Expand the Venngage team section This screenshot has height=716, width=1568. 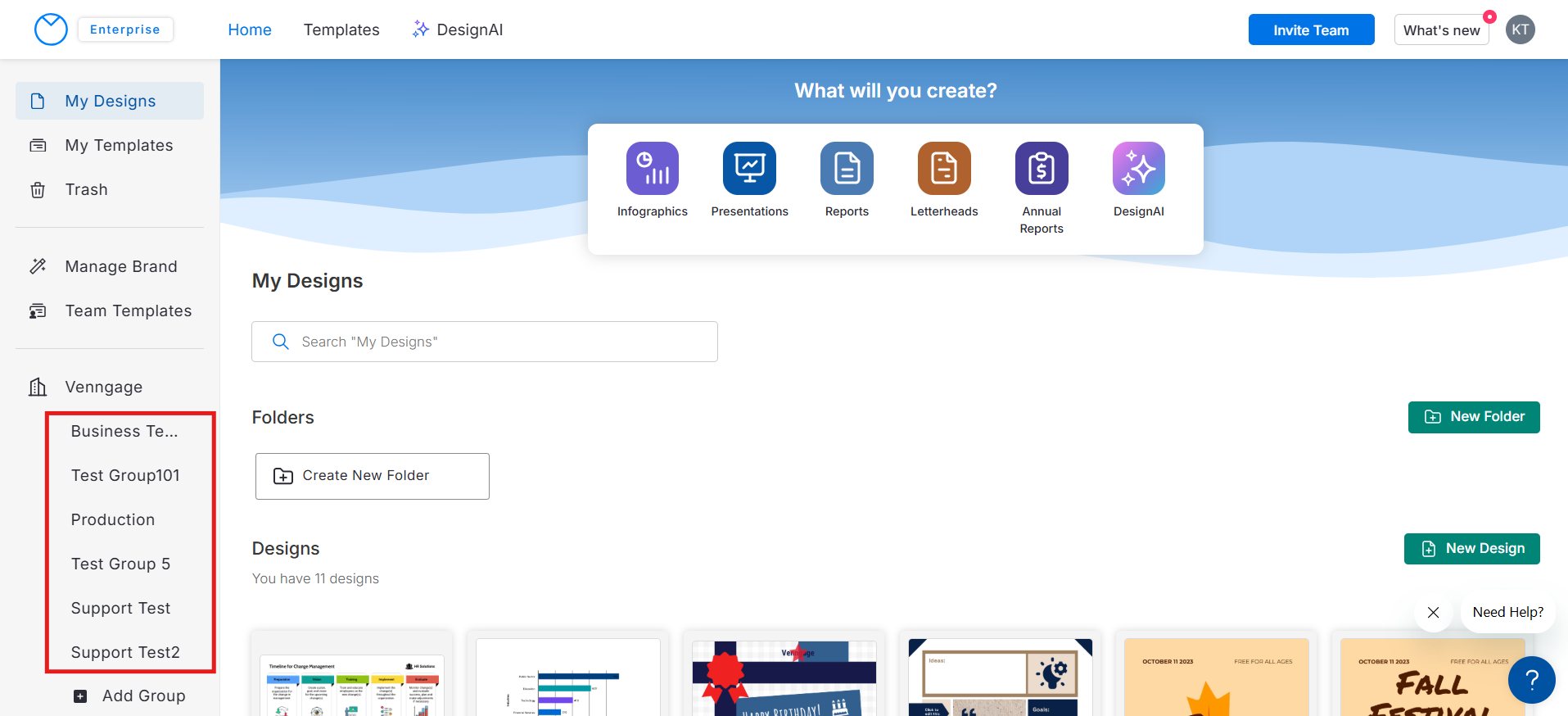(x=103, y=387)
